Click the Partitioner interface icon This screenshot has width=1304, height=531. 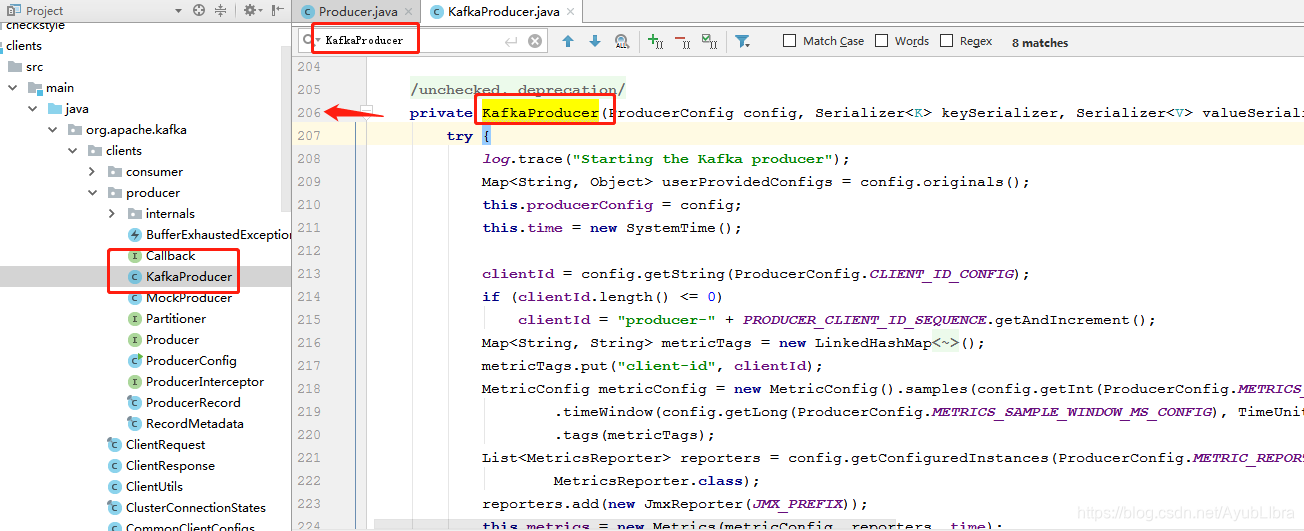(135, 319)
